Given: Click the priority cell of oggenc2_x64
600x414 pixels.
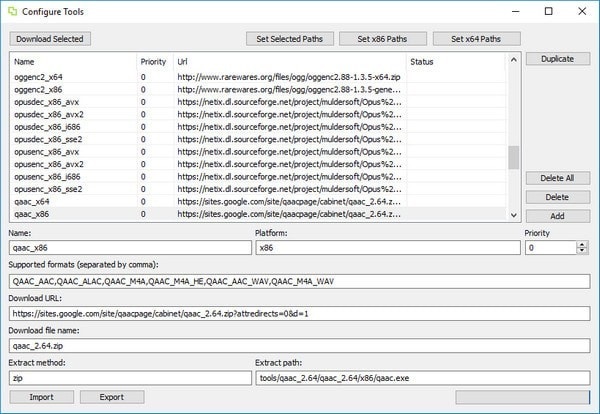Looking at the screenshot, I should click(155, 77).
